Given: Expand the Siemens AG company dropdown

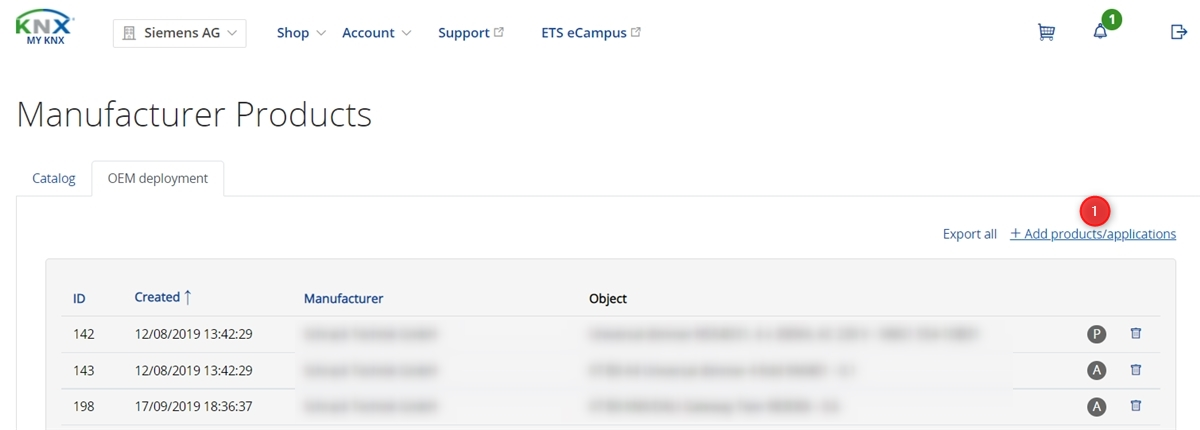Looking at the screenshot, I should click(180, 33).
